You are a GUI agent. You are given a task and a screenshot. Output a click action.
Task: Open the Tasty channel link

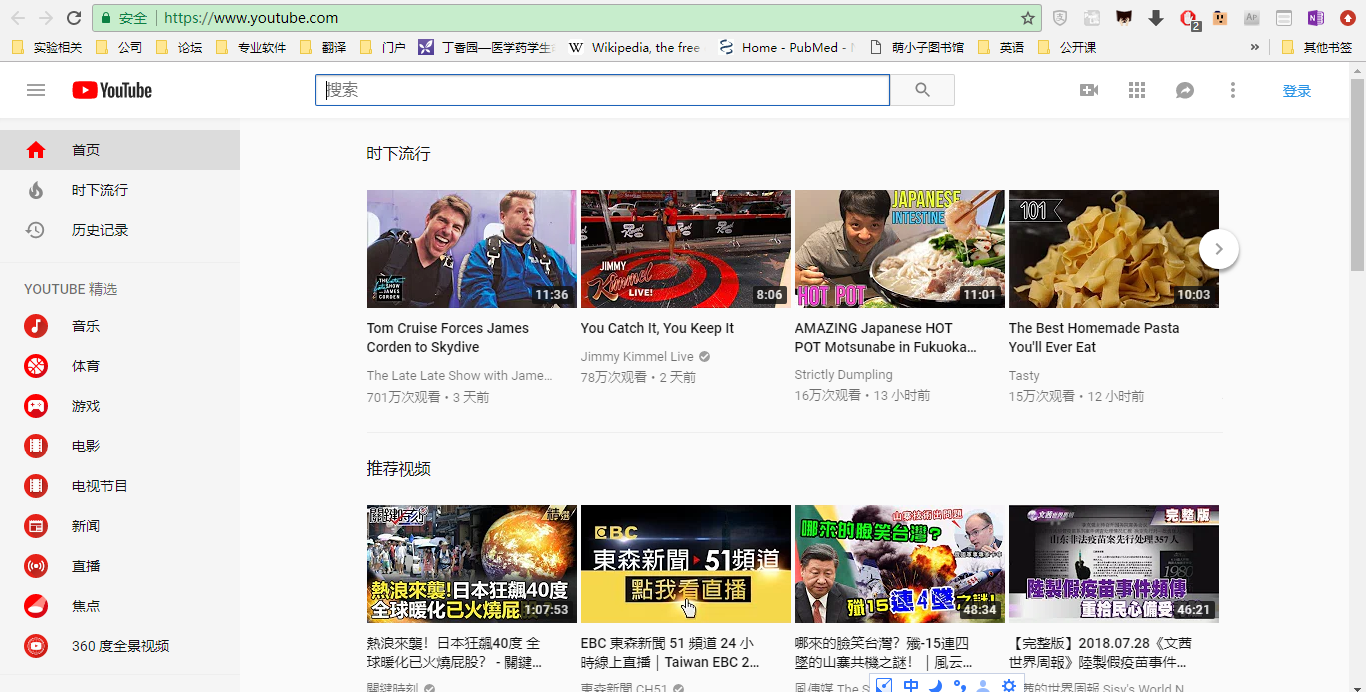point(1024,376)
